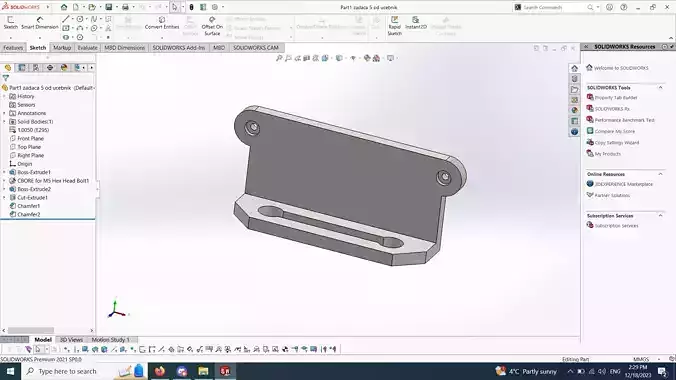This screenshot has height=380, width=676.
Task: Click DimXpertManager tab icon
Action: tap(50, 68)
